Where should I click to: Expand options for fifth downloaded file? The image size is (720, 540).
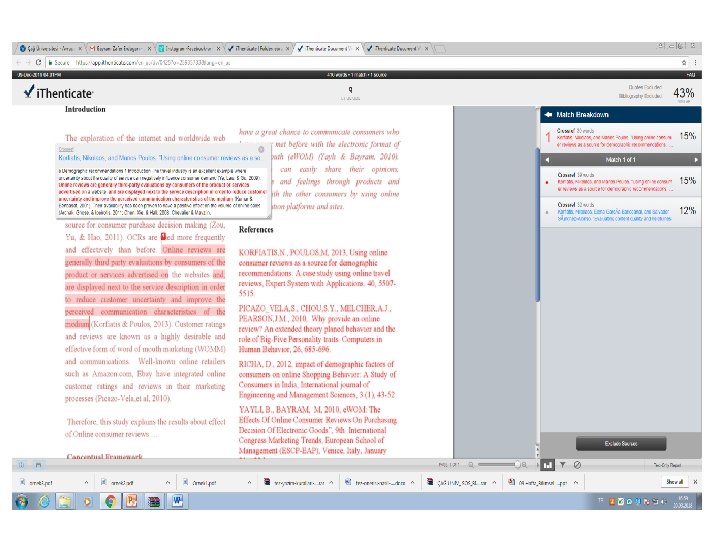tap(412, 483)
